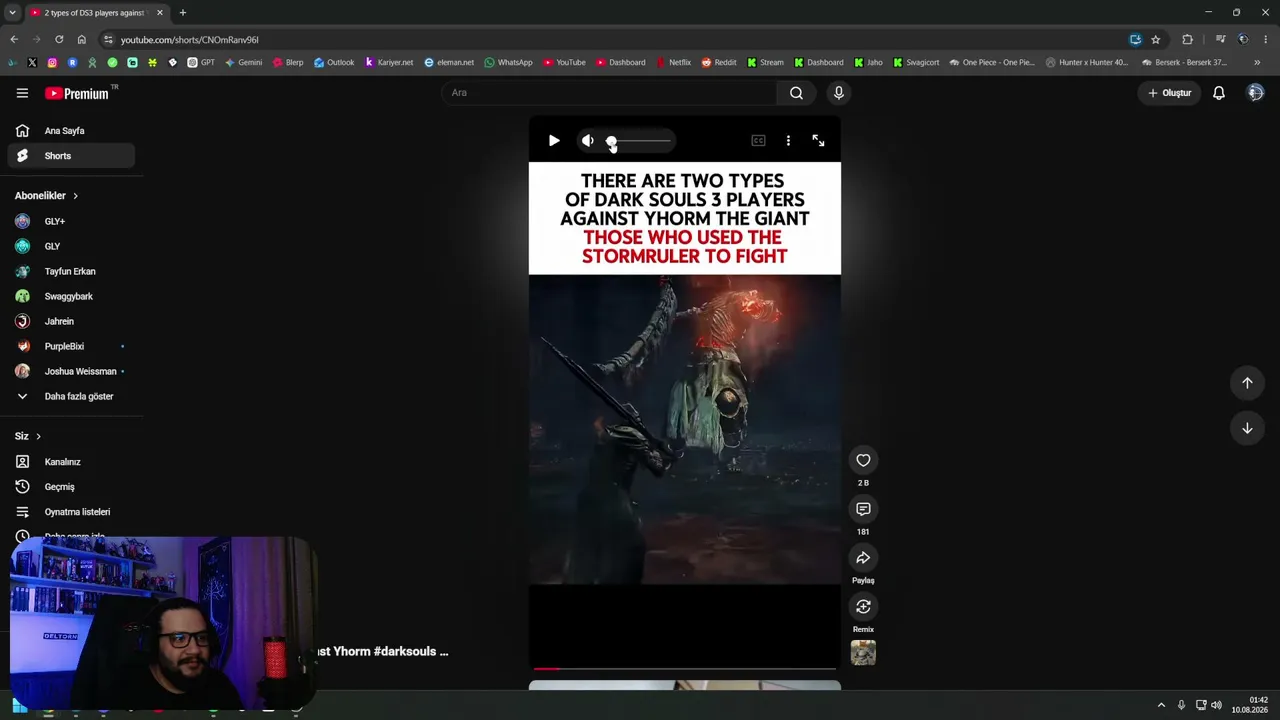Go to previous Short with up arrow
The height and width of the screenshot is (720, 1280).
[1247, 383]
